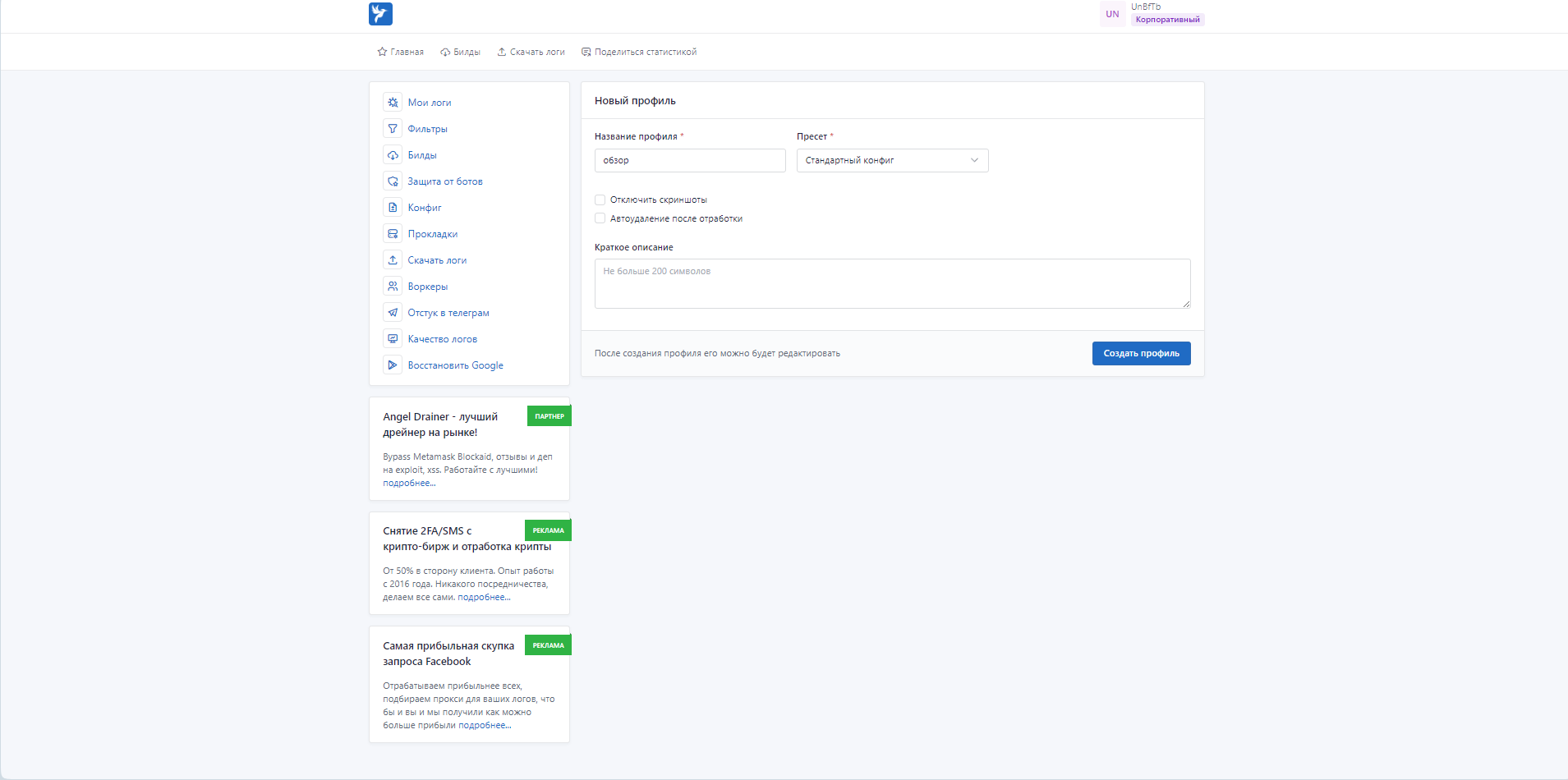
Task: Click the icon beside Мои логи
Action: (393, 103)
